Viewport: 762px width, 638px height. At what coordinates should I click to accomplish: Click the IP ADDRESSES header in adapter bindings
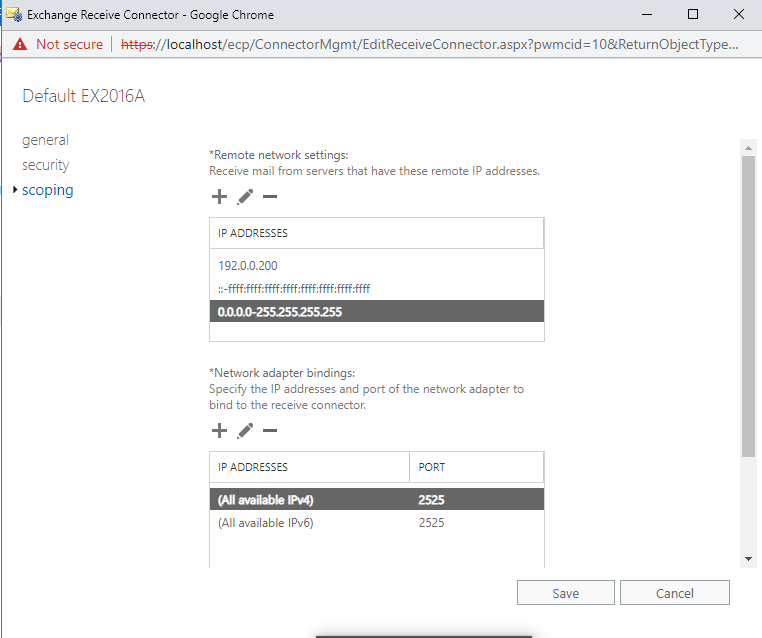point(310,467)
